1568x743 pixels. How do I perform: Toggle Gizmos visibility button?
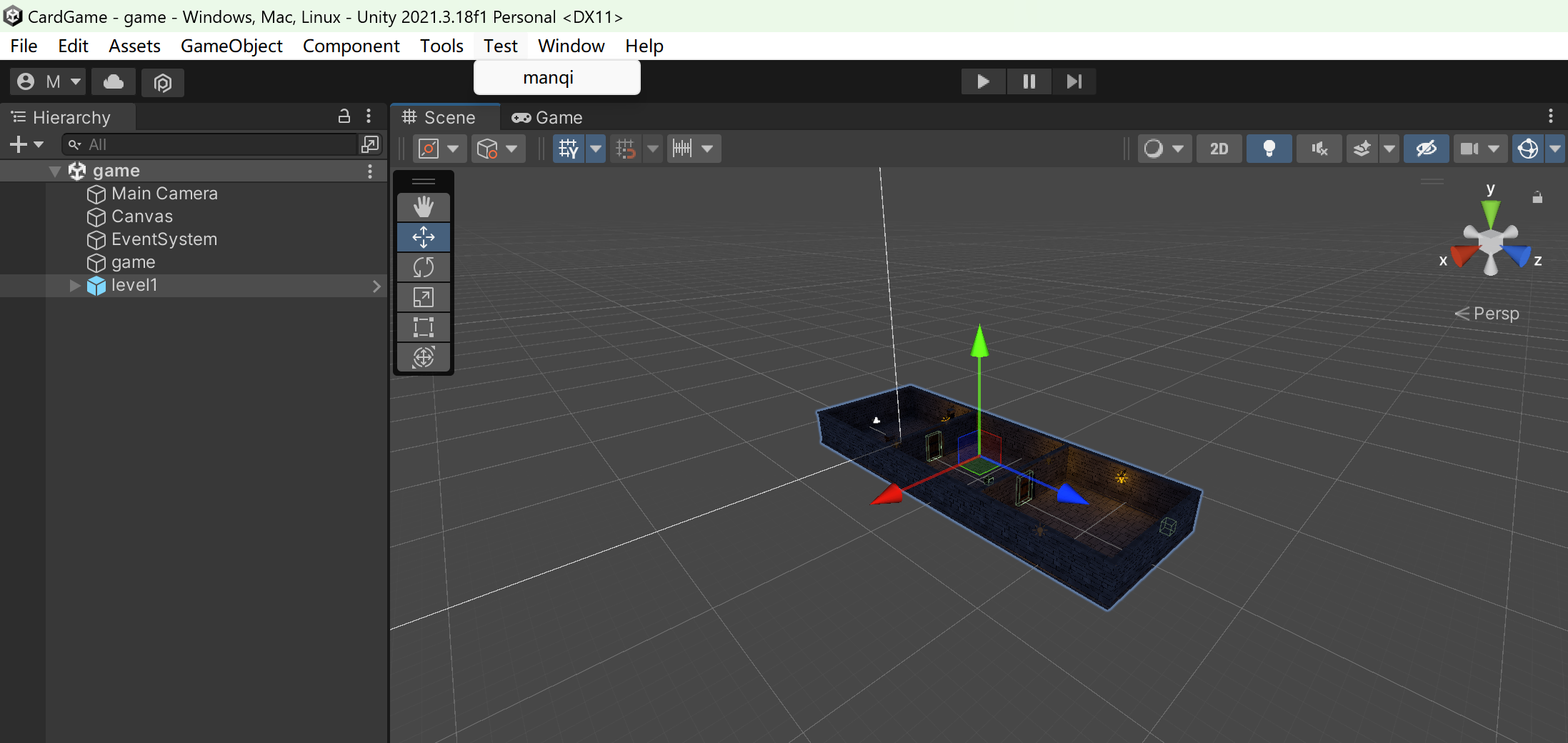click(1528, 149)
